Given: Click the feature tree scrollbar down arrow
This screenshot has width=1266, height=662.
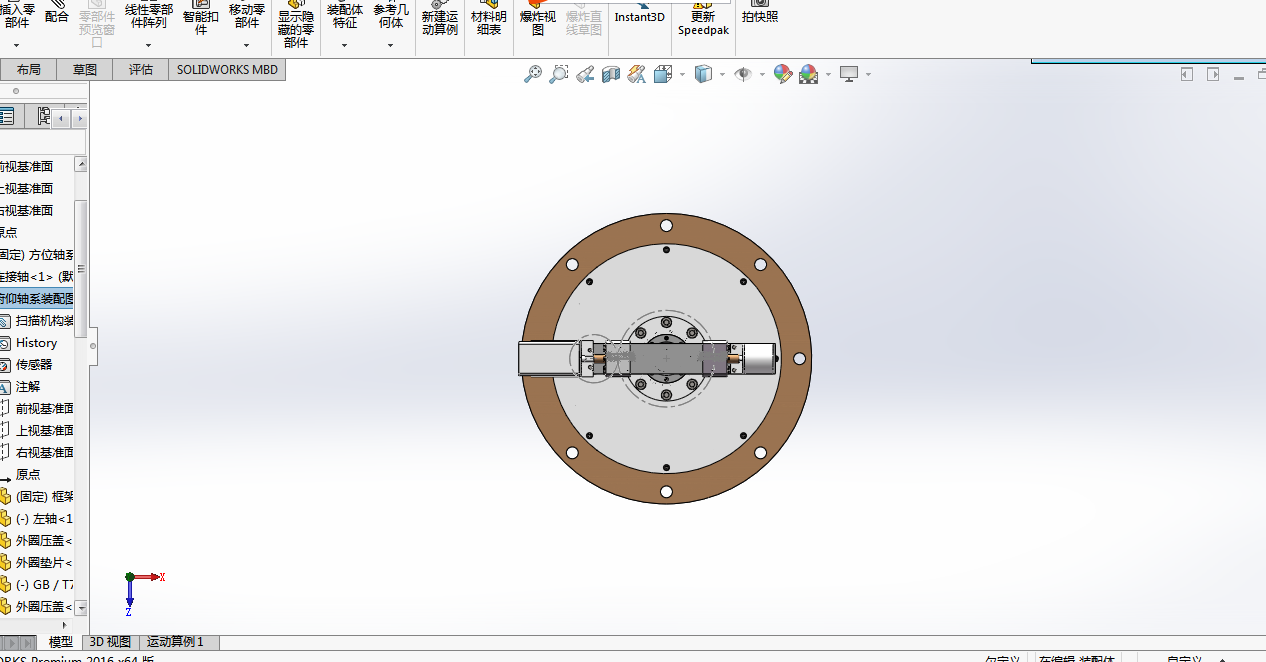Looking at the screenshot, I should pyautogui.click(x=81, y=607).
